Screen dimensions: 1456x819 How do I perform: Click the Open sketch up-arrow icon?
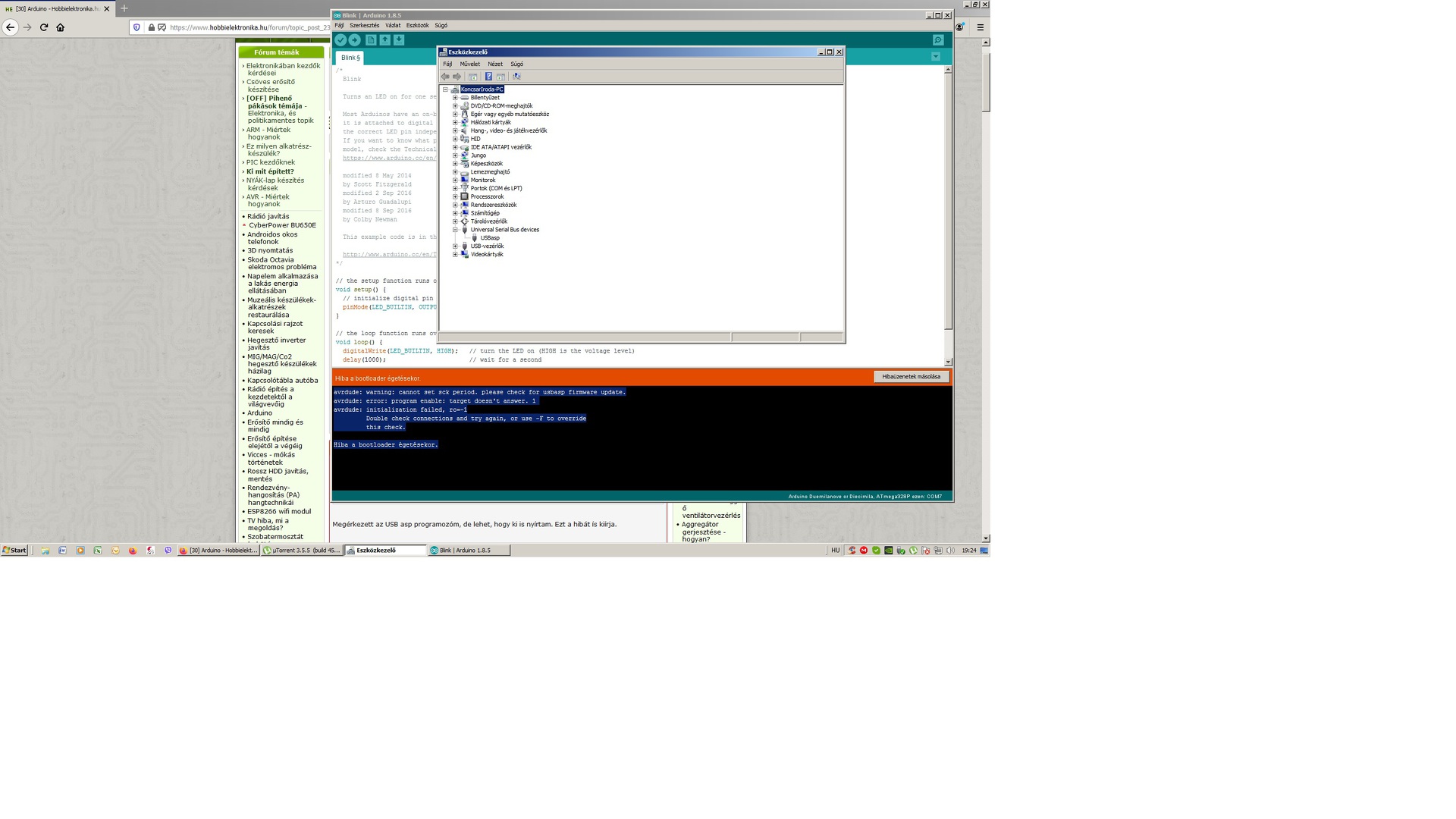tap(385, 40)
